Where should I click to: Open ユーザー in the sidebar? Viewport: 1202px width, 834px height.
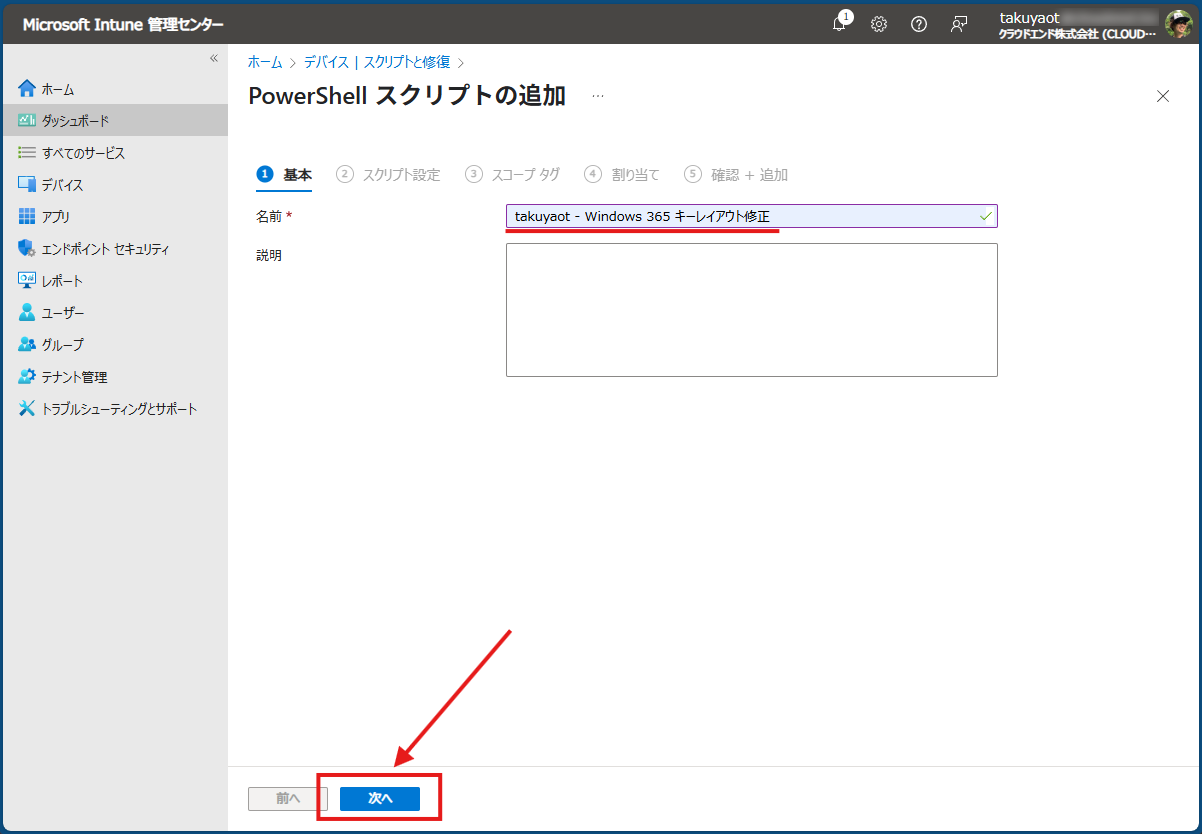coord(115,313)
